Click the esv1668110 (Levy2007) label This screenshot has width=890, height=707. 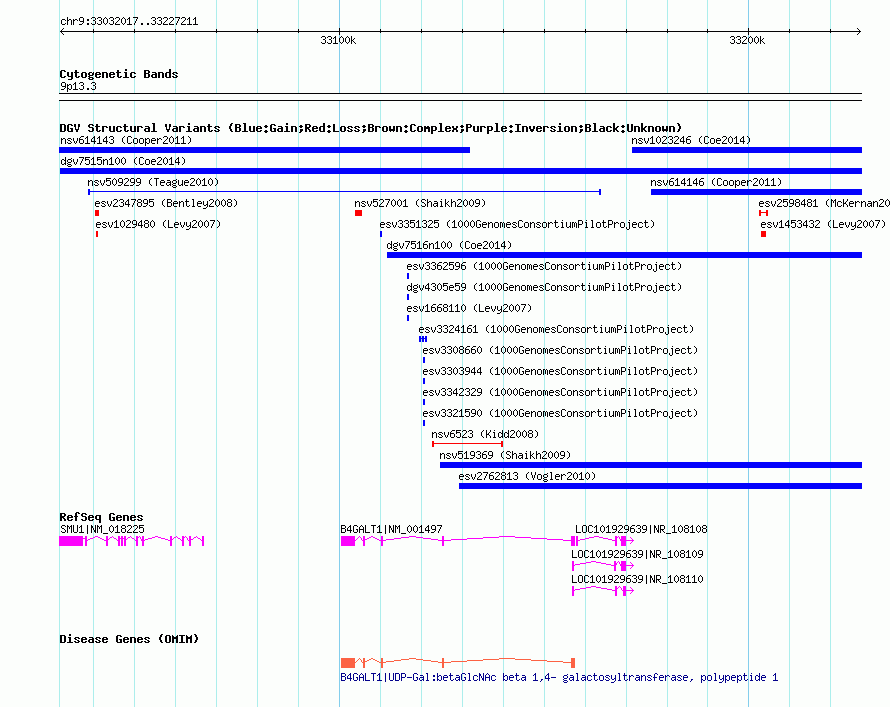(469, 308)
